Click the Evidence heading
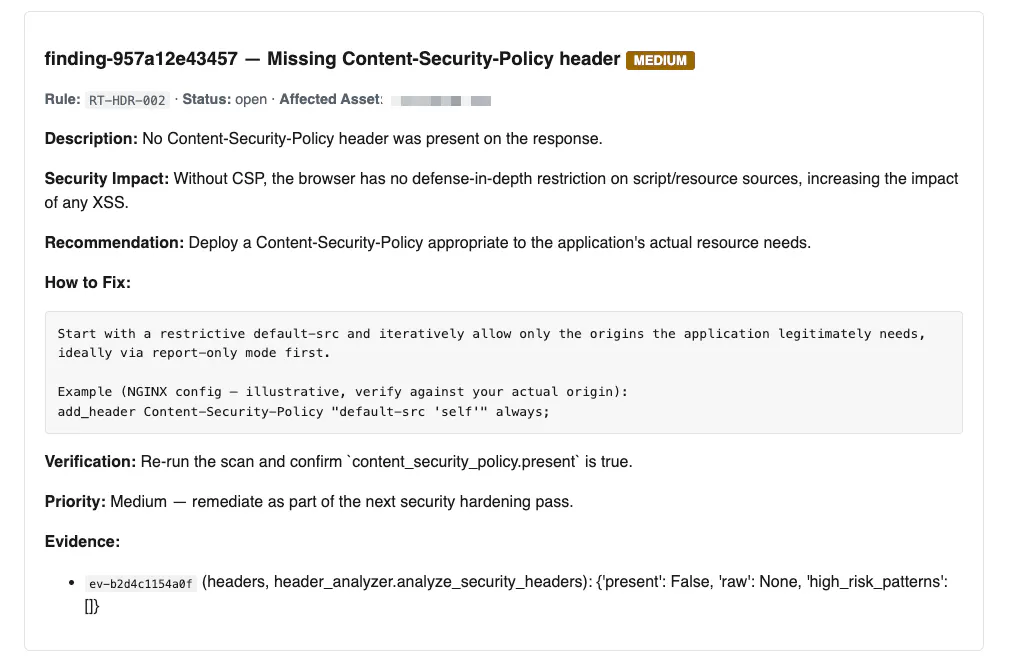The width and height of the screenshot is (1025, 663). coord(82,541)
